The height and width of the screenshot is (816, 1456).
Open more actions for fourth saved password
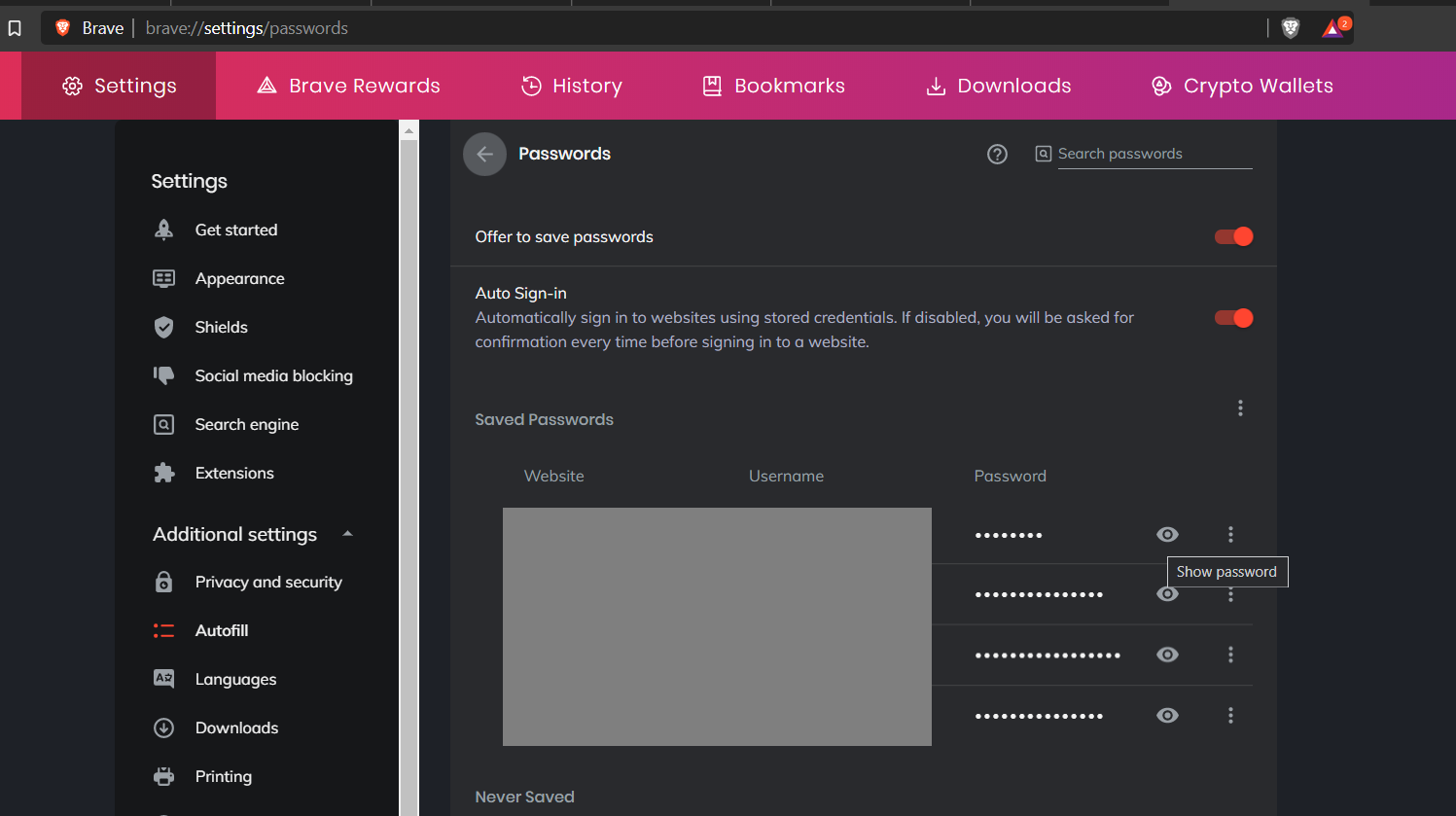(1230, 716)
